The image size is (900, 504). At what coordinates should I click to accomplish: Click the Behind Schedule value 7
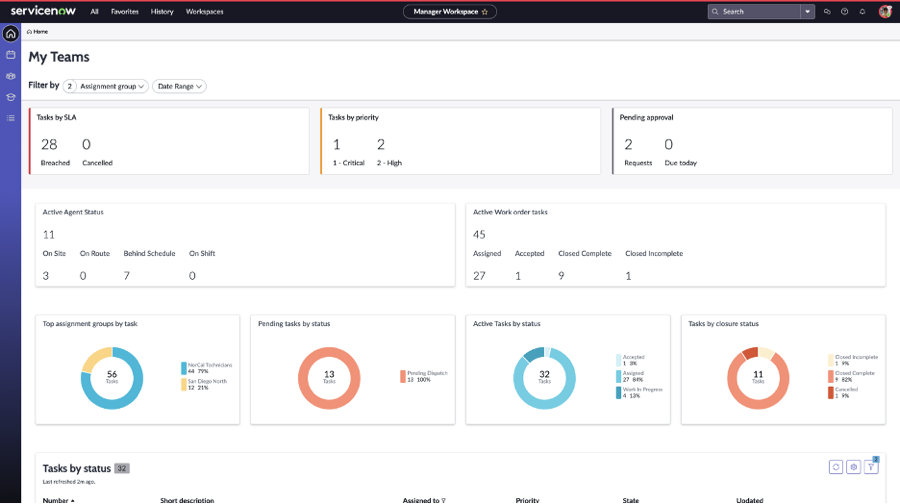point(126,276)
